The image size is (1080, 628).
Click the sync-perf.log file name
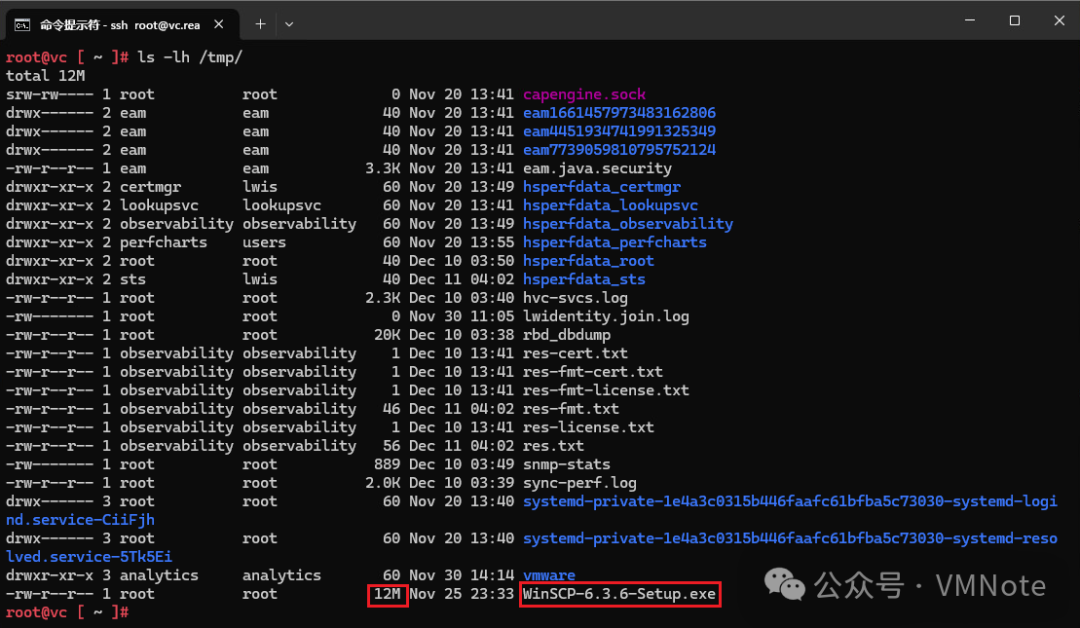(580, 483)
